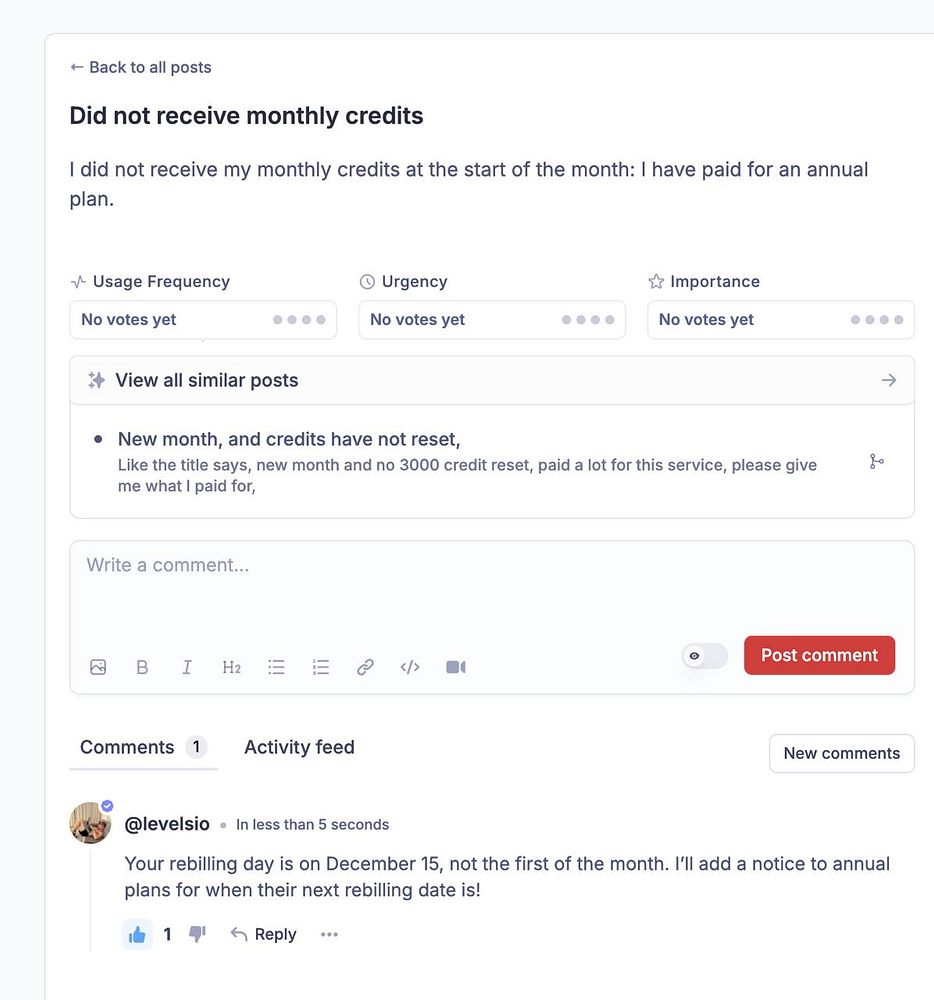Upvote the @levelsio comment
The height and width of the screenshot is (1000, 934).
(x=137, y=934)
